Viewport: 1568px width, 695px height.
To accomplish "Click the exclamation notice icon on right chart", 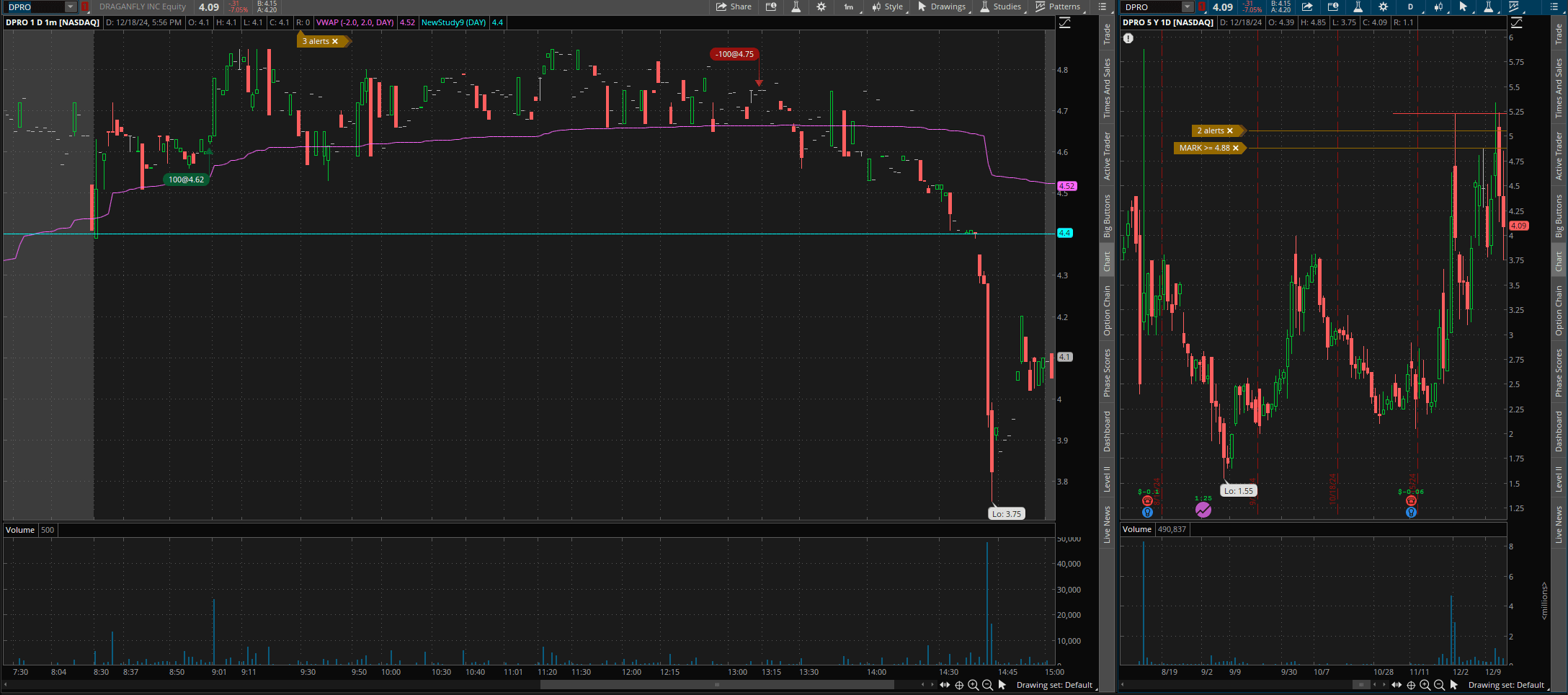I will coord(1128,38).
